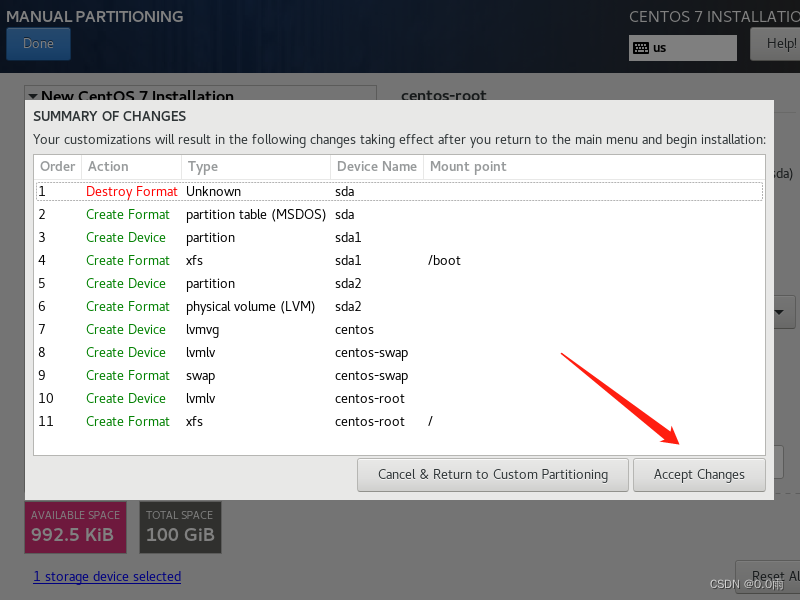Image resolution: width=800 pixels, height=600 pixels.
Task: Select the Create Device row for sda2
Action: point(399,283)
